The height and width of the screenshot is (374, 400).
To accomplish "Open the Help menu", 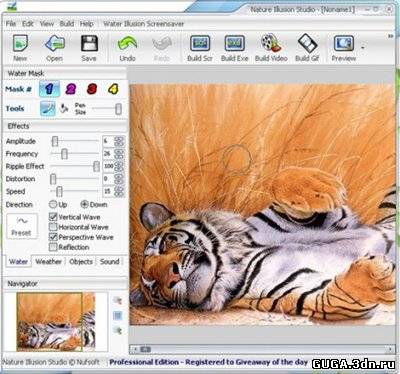I will (x=87, y=24).
